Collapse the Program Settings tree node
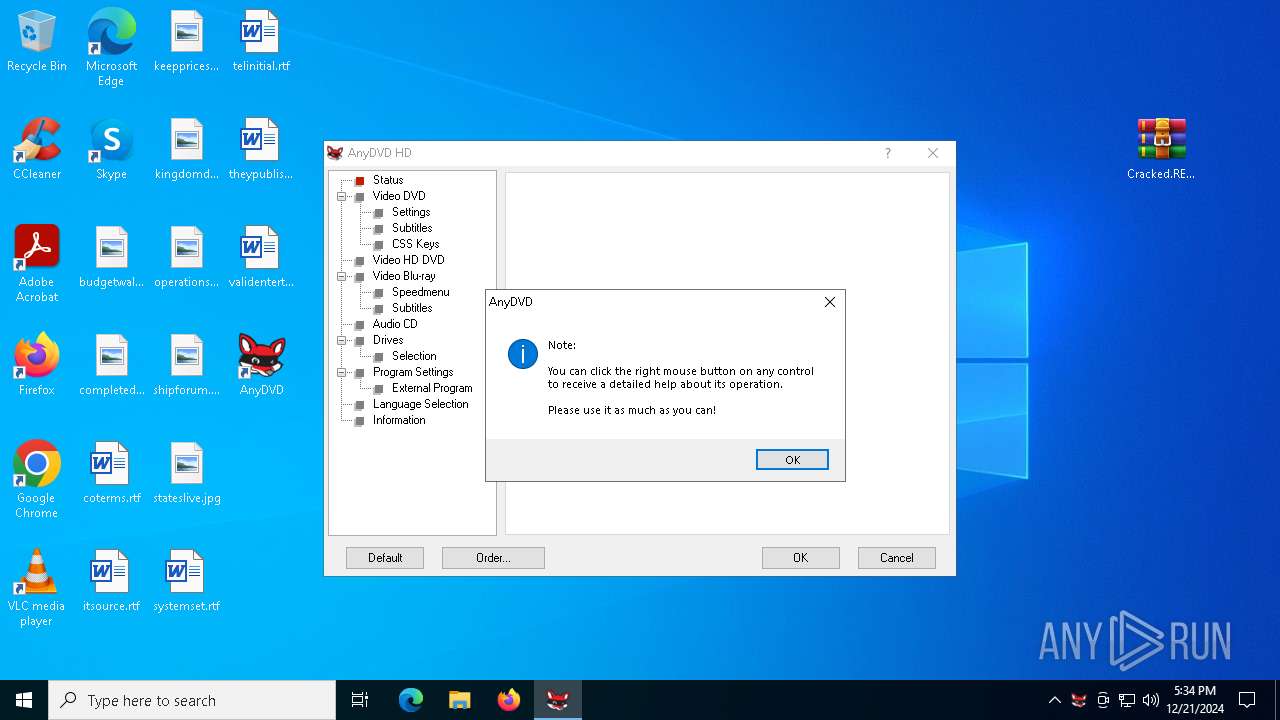Image resolution: width=1280 pixels, height=720 pixels. (342, 372)
